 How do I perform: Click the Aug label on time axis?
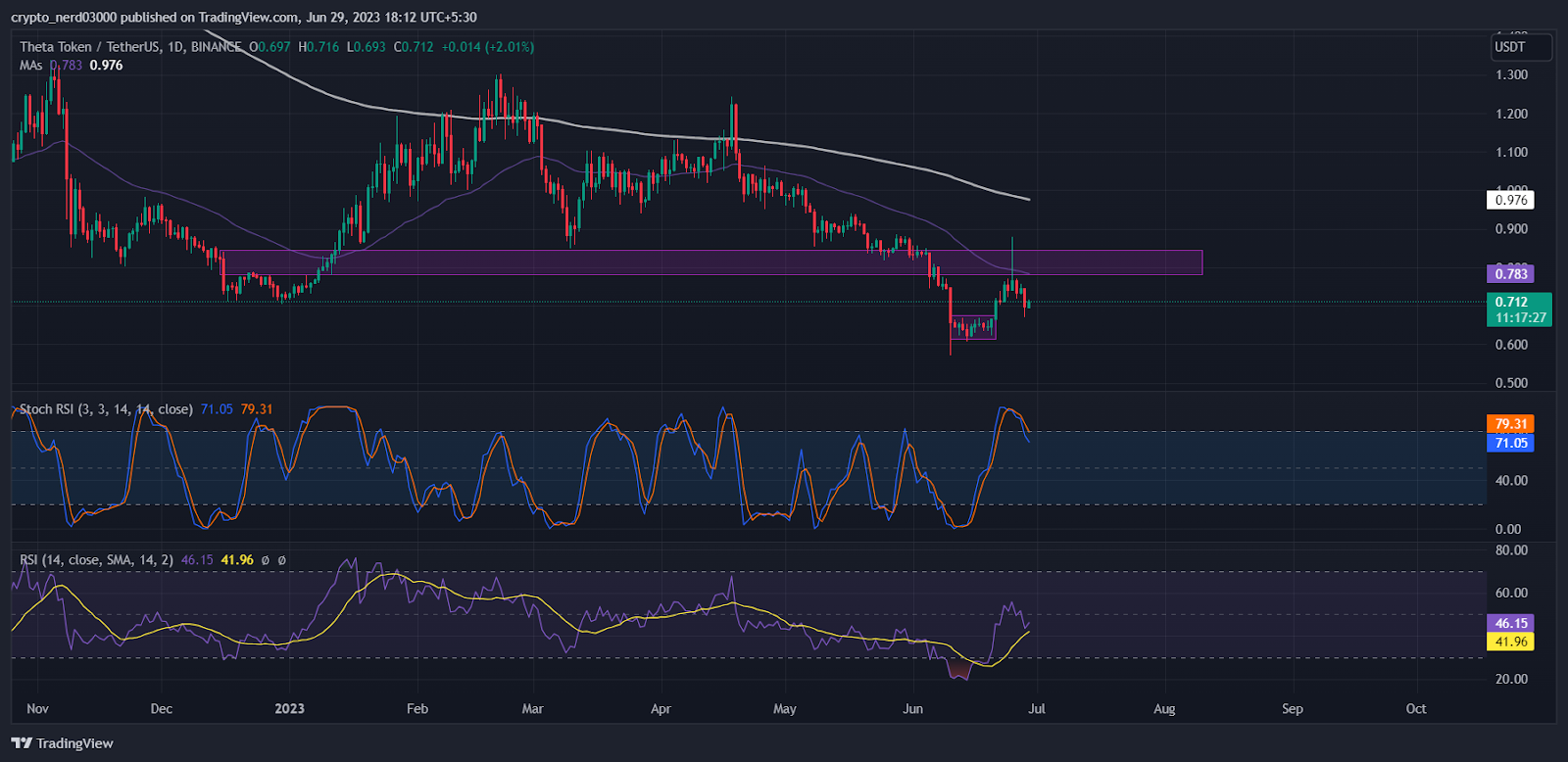point(1164,709)
